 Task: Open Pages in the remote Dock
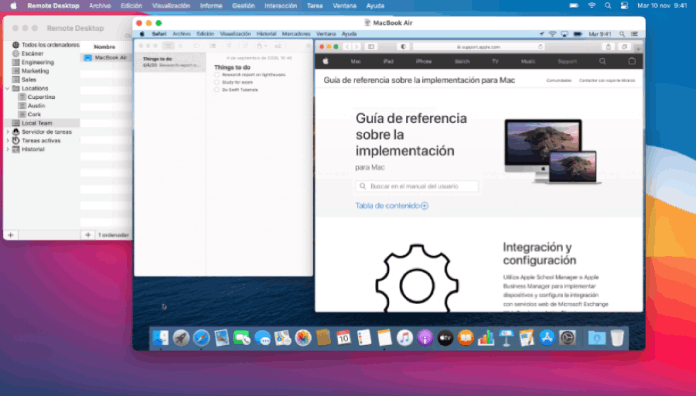[526, 338]
